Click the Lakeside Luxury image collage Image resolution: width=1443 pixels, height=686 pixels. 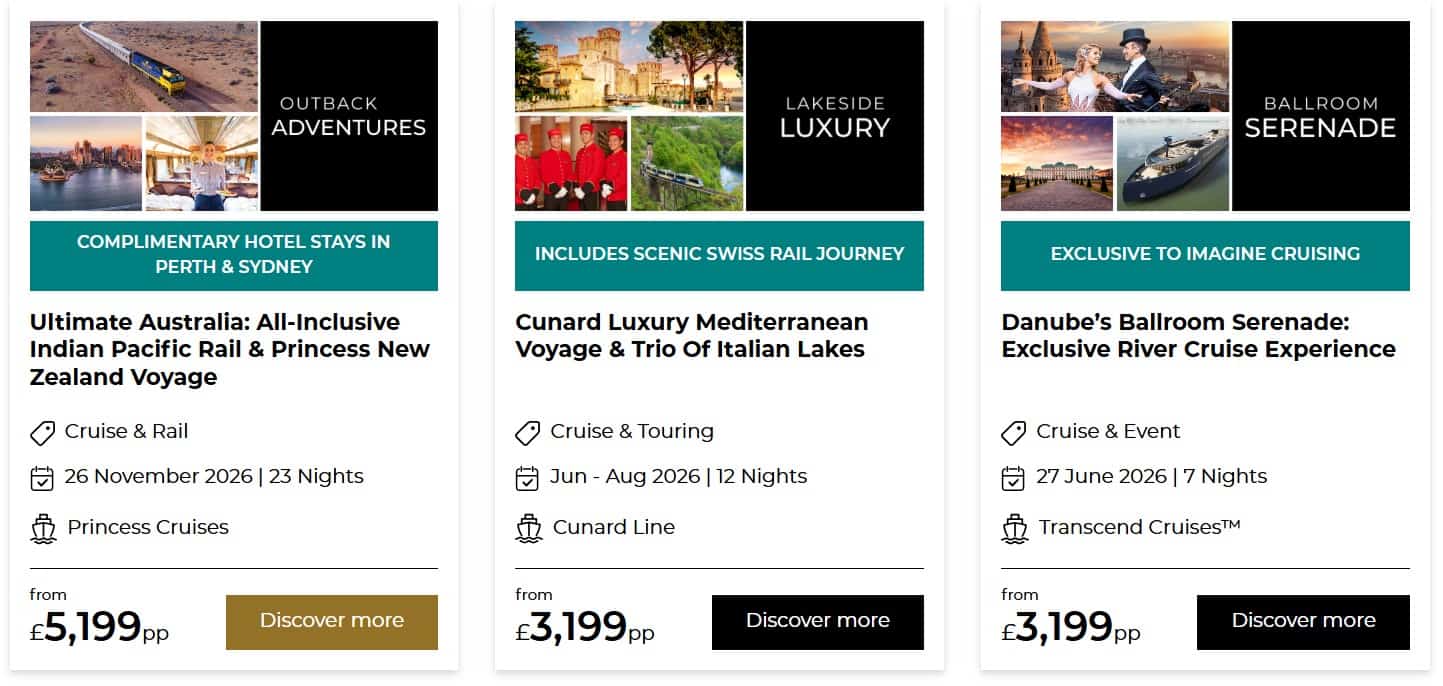[x=719, y=116]
